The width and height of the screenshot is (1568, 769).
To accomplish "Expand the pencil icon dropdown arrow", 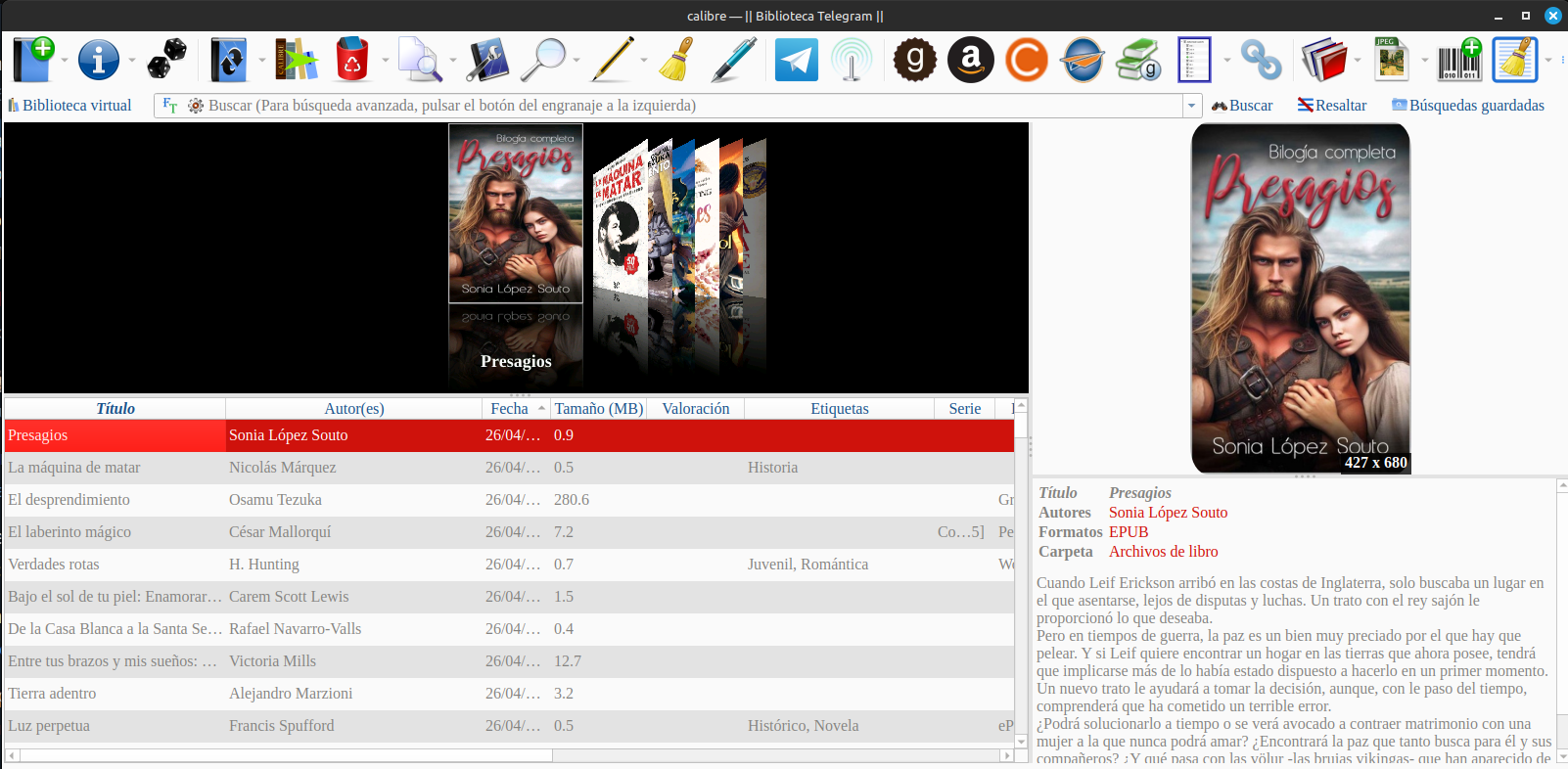I will [x=643, y=60].
